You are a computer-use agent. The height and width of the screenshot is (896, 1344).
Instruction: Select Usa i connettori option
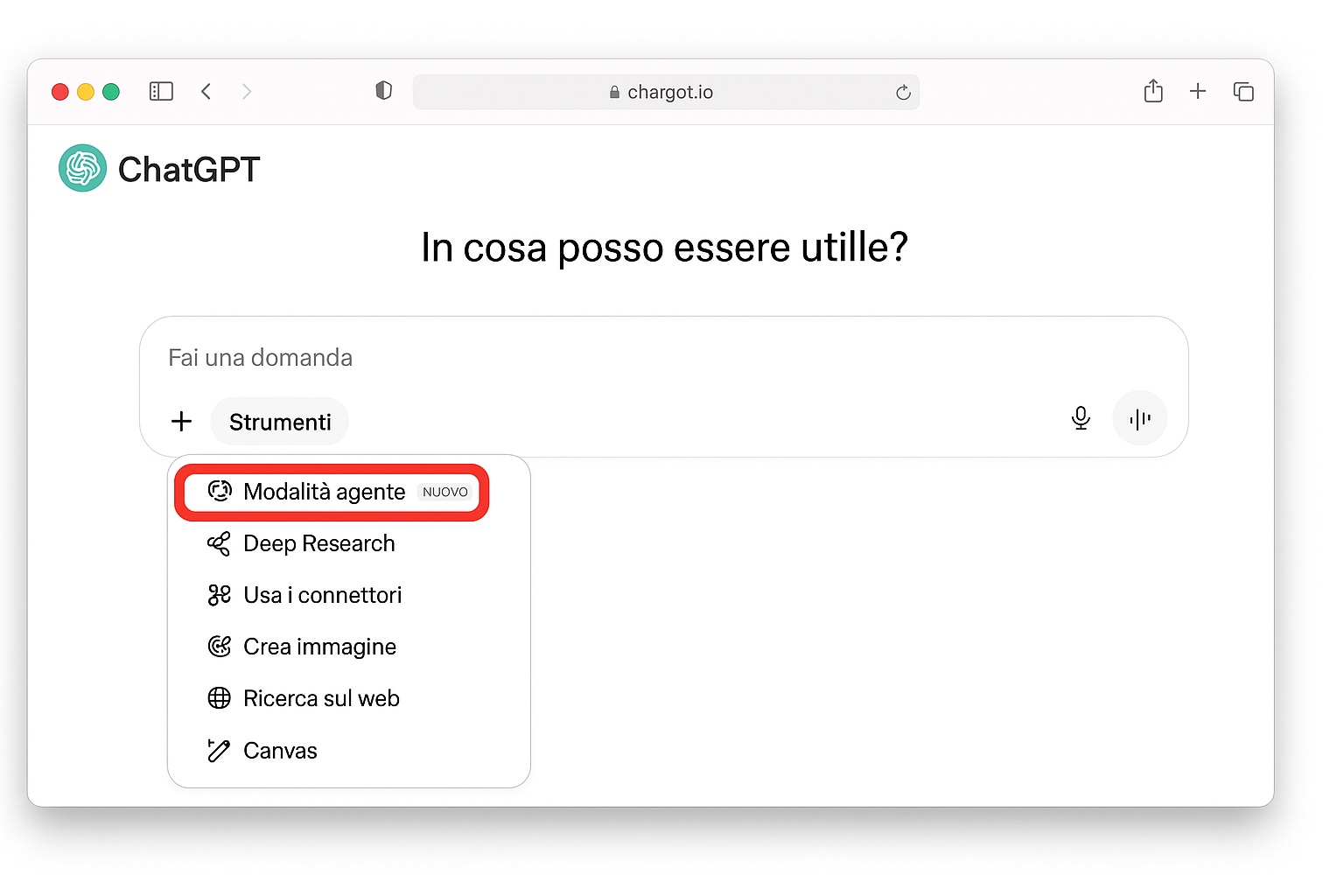click(x=322, y=596)
